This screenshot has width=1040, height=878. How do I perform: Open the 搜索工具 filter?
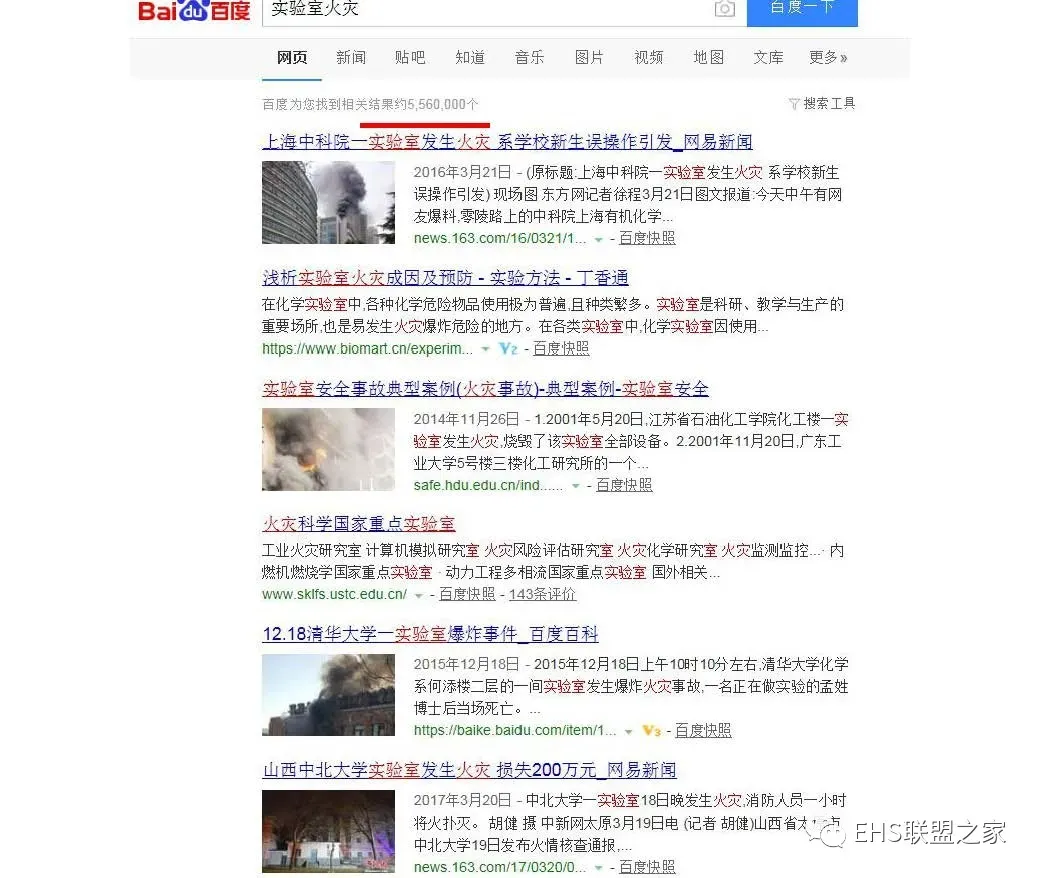[x=829, y=103]
